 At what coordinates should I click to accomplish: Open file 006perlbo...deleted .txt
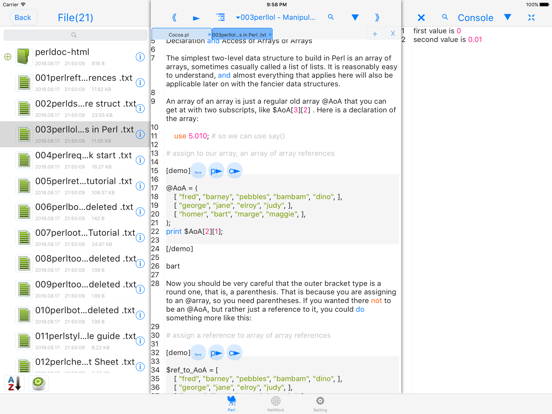(74, 211)
